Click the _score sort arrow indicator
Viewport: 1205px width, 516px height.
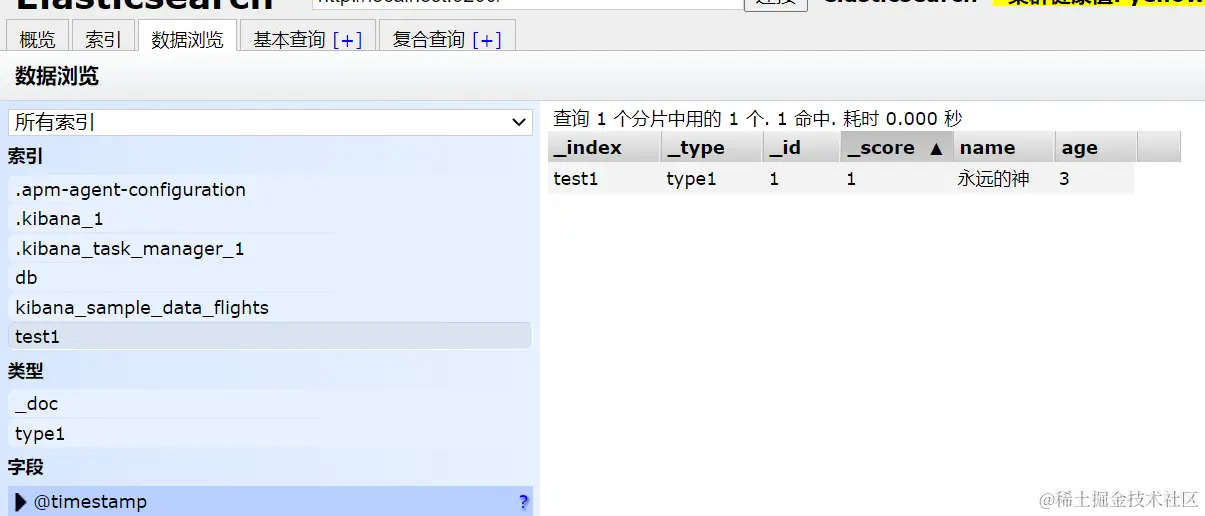(936, 148)
